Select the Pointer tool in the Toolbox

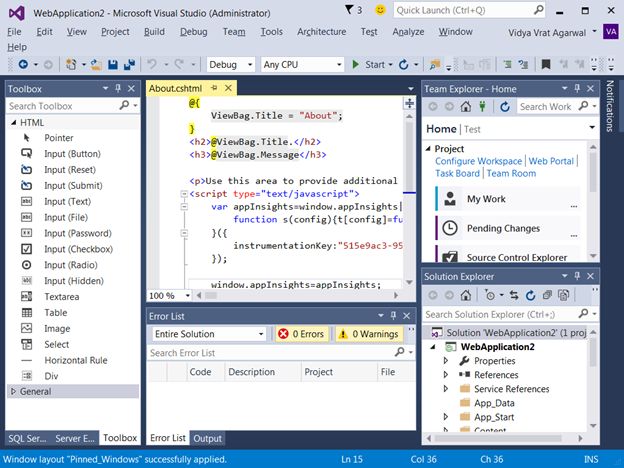[58, 138]
